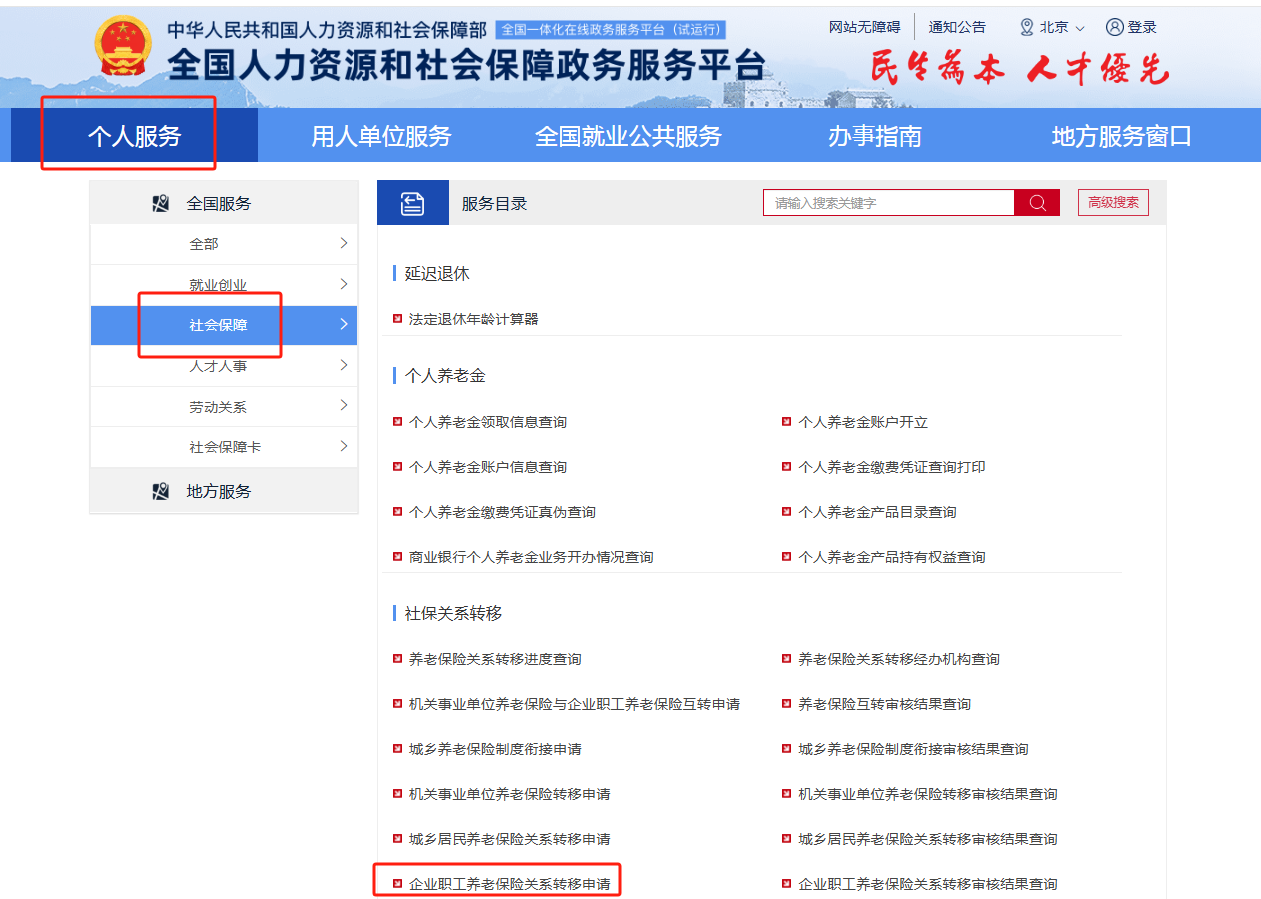Viewport: 1261px width, 899px height.
Task: Click the map icon beside 全国服务
Action: 161,204
